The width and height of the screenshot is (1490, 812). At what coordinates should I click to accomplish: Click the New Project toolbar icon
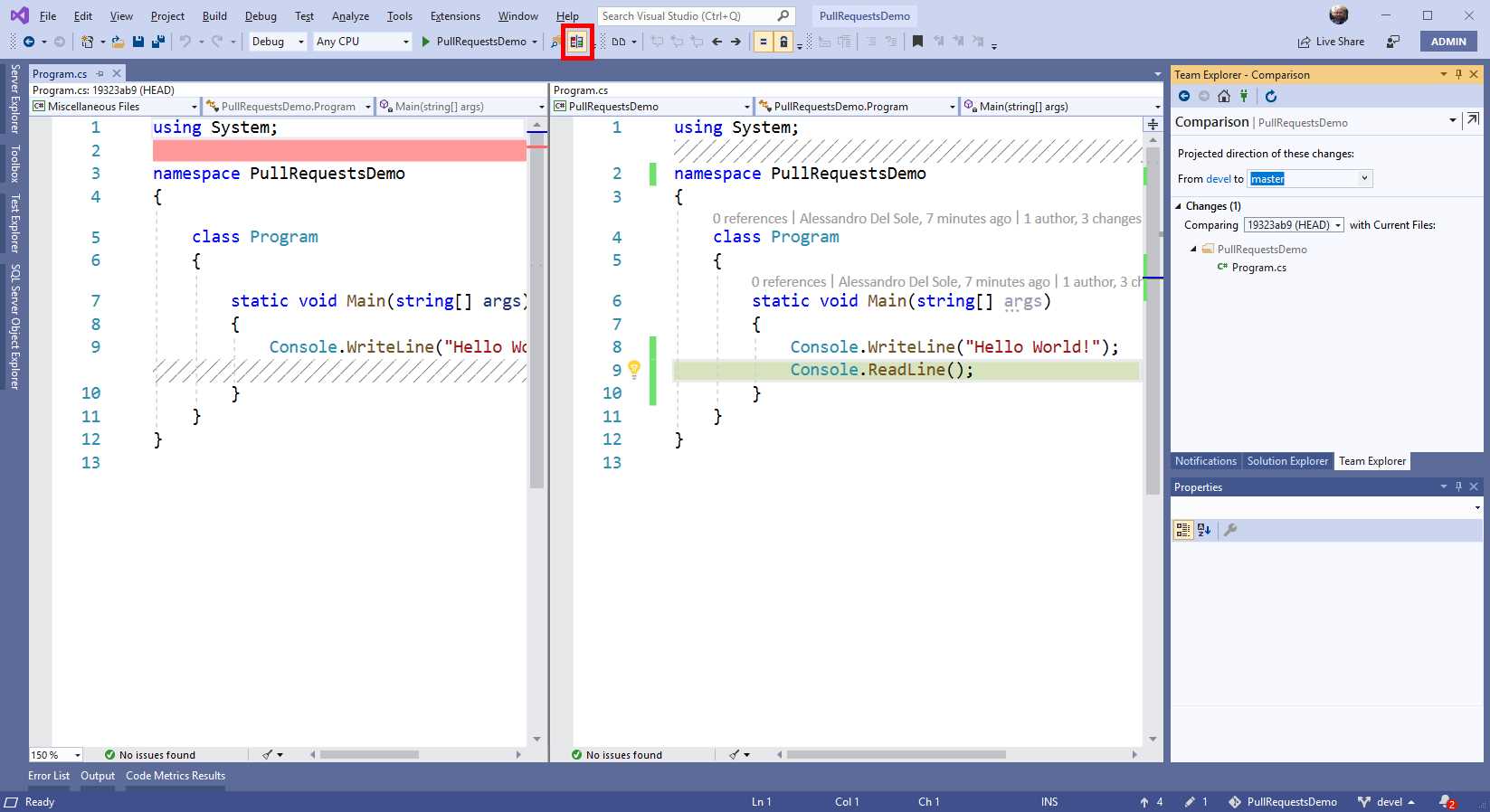[87, 42]
